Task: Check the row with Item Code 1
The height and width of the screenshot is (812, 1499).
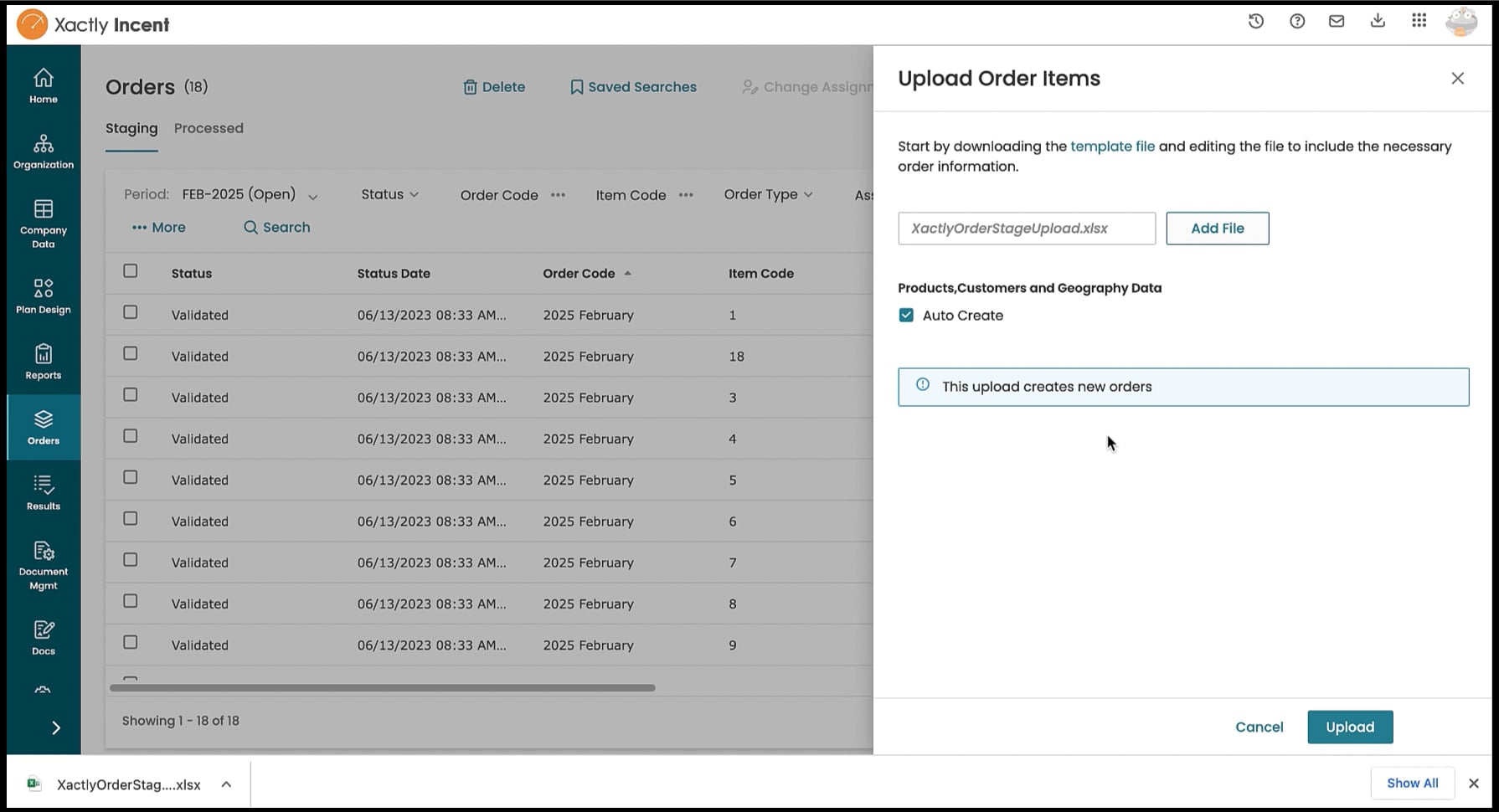Action: [130, 311]
